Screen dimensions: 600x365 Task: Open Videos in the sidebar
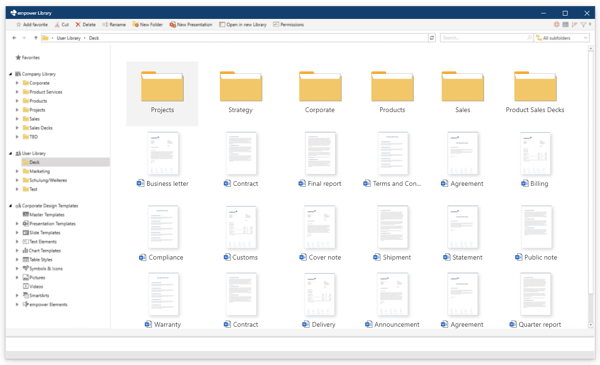tap(33, 286)
